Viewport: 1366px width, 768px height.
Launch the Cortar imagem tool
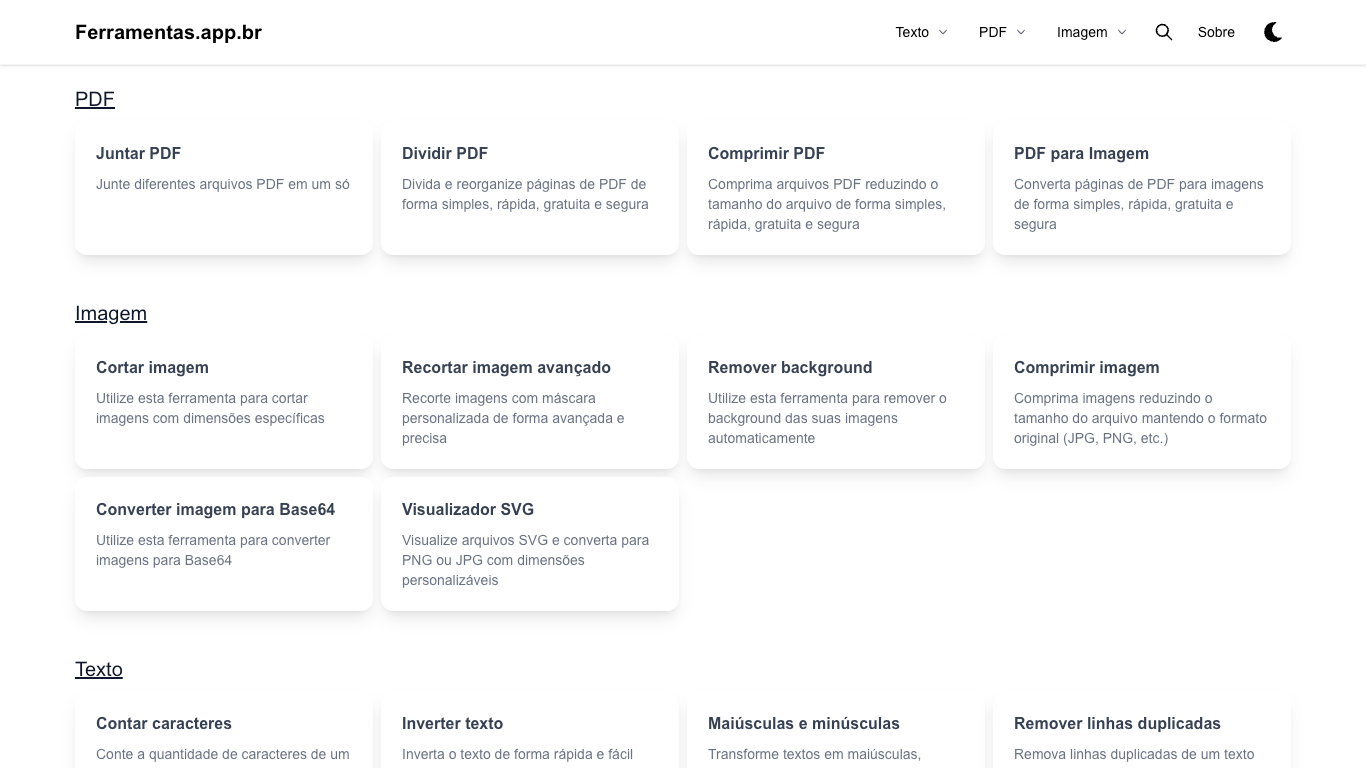pos(224,404)
